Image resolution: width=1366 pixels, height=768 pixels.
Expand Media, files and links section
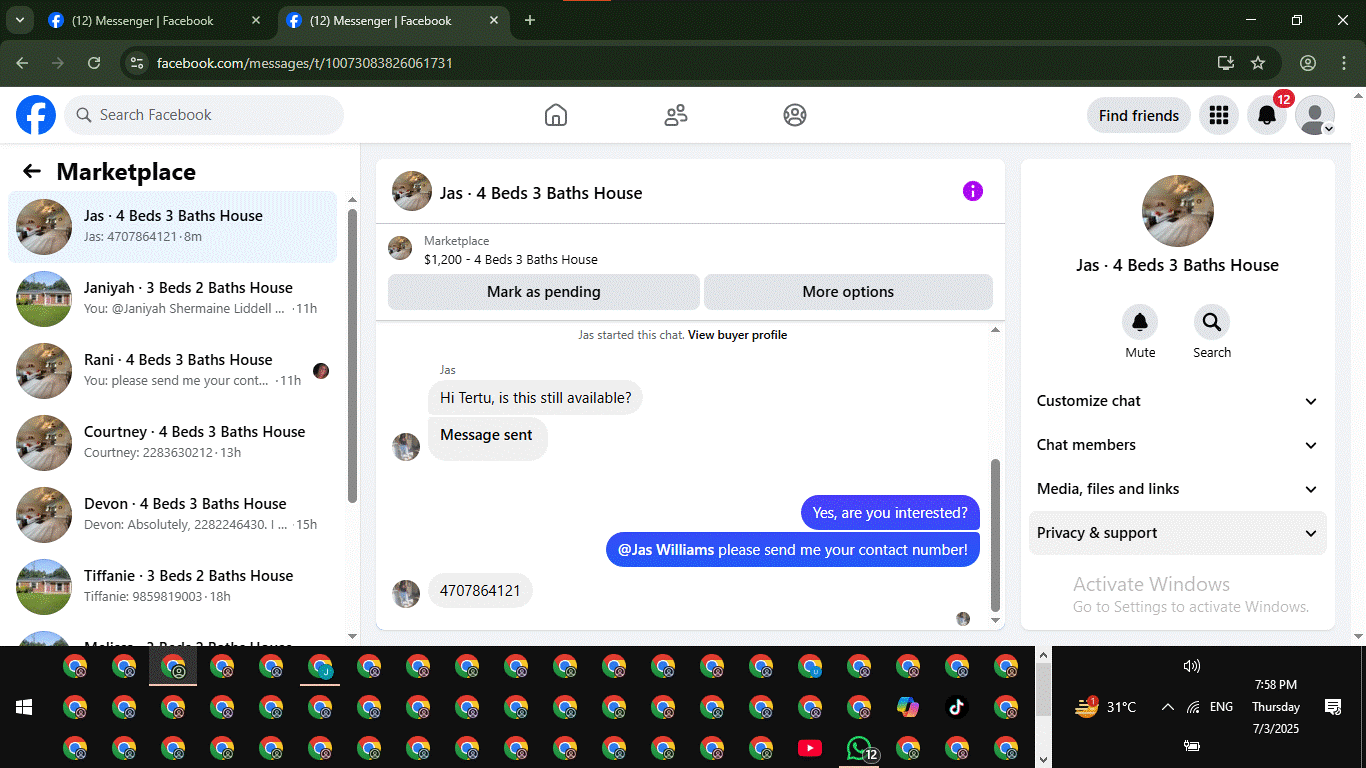coord(1178,489)
